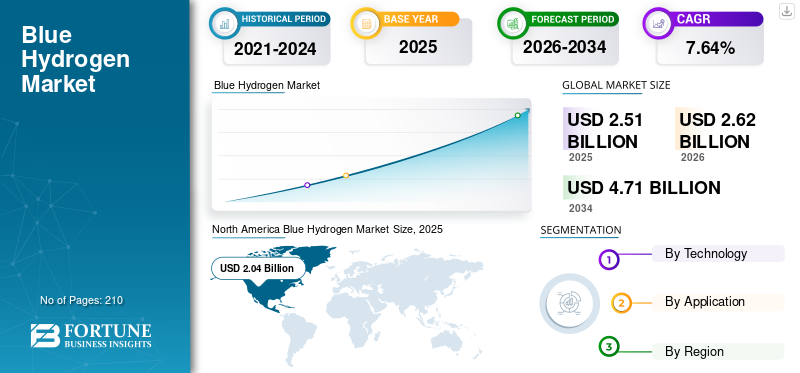Click the orange marker on growth chart
Screen dimensions: 800x373
(x=346, y=176)
